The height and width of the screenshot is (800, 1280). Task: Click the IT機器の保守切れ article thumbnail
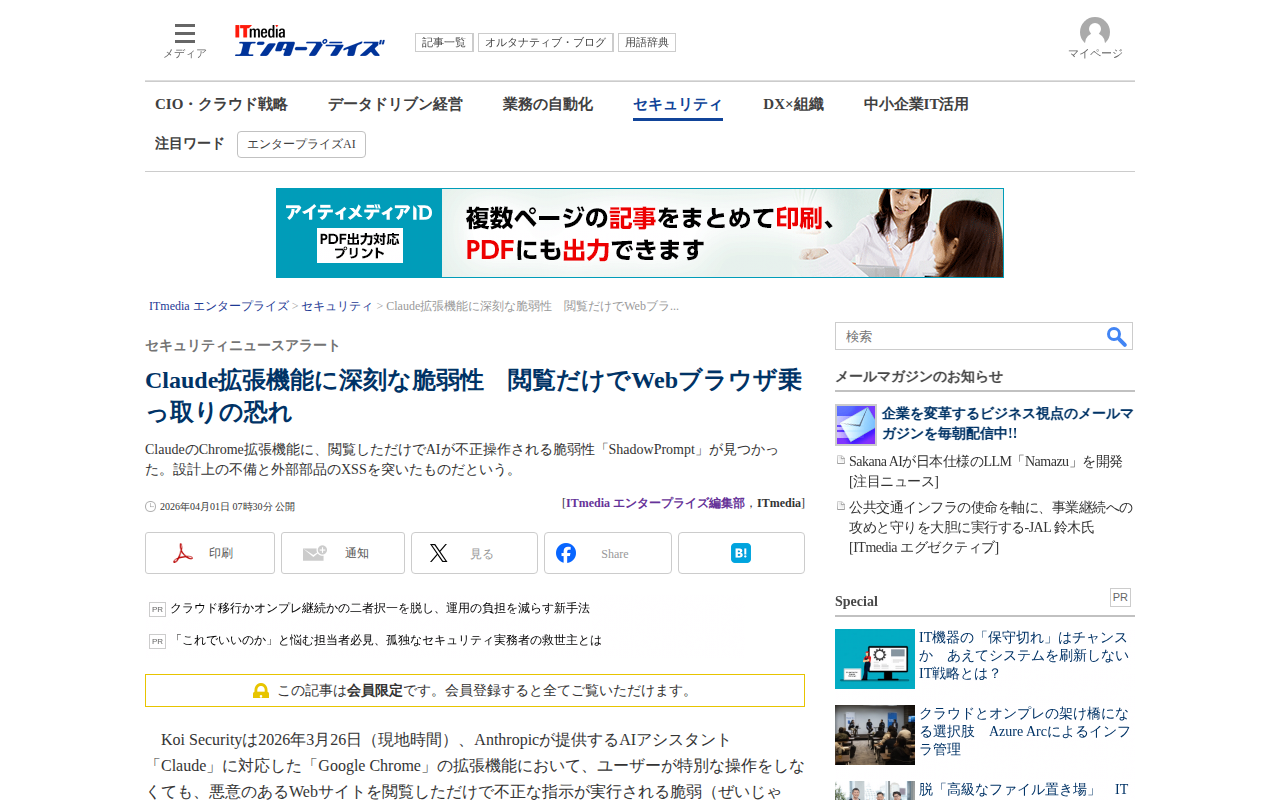pyautogui.click(x=875, y=659)
